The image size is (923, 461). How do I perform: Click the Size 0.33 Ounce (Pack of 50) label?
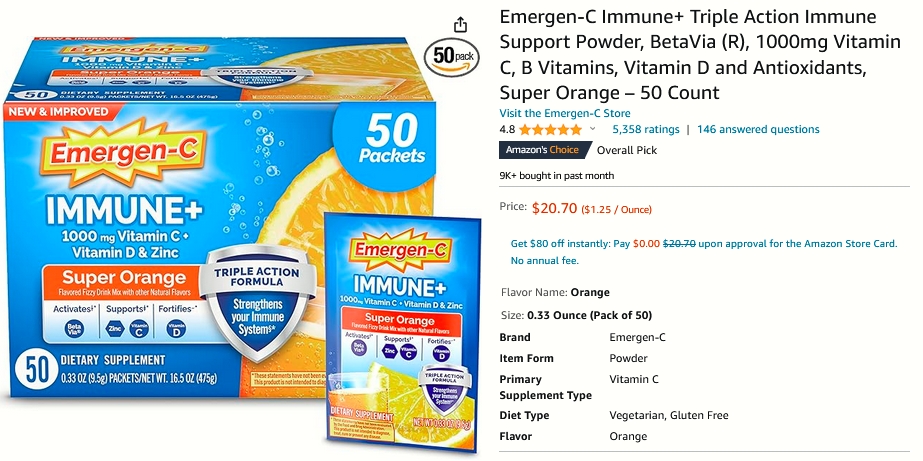[576, 316]
